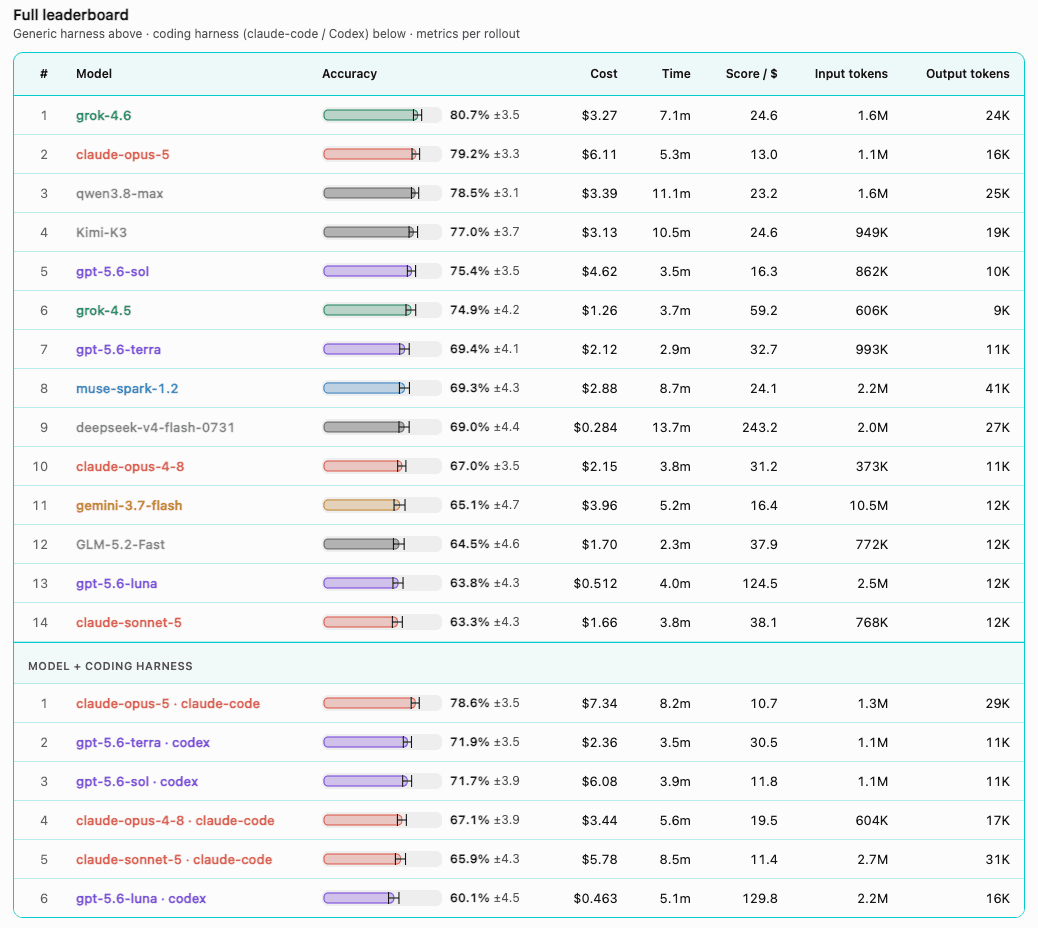Open the claude-opus-4-8 · claude-code link
Screen dimensions: 1038x928
coord(175,821)
